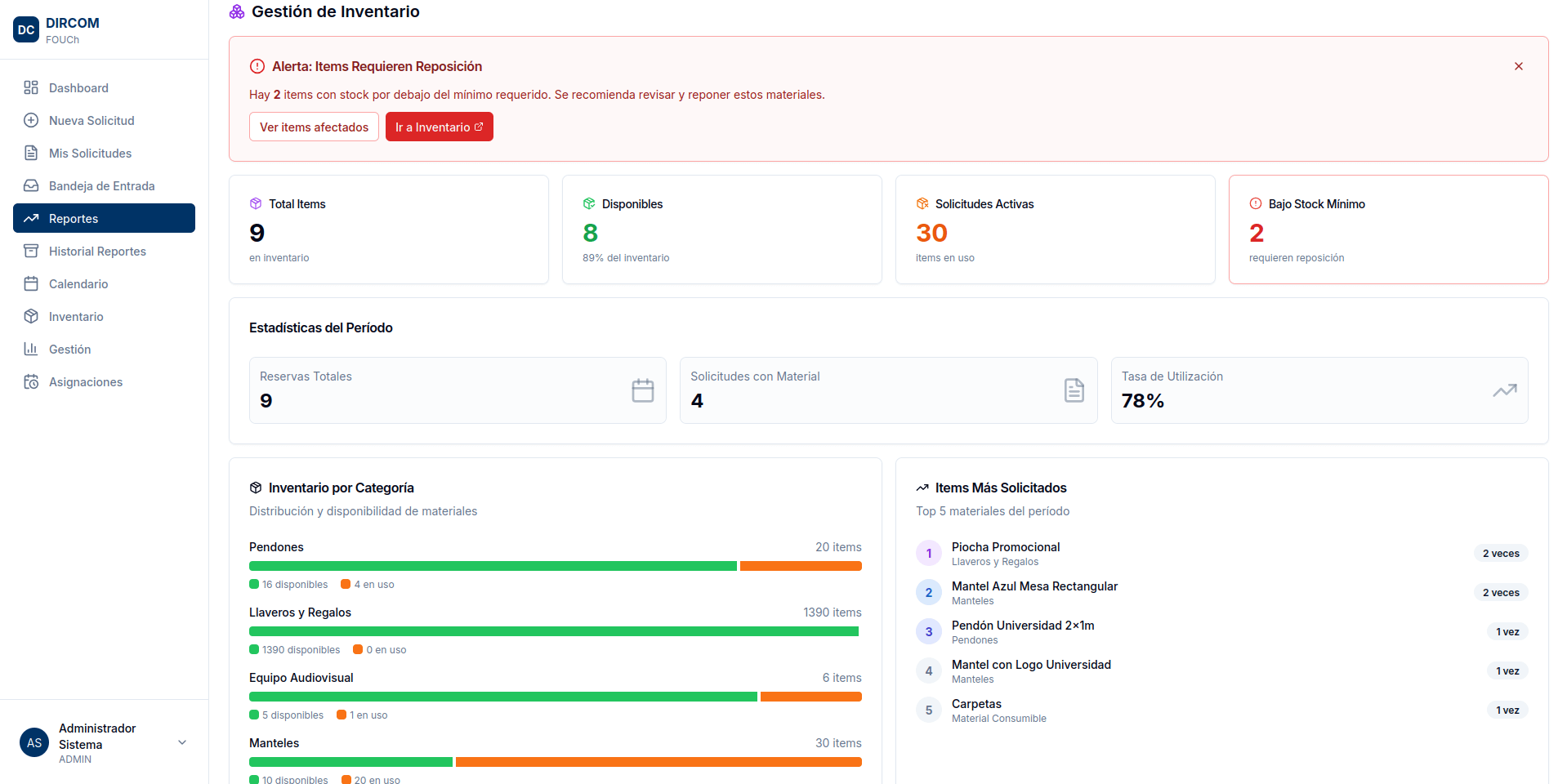The image size is (1567, 784).
Task: Open the Bajo Stock Mínimo card
Action: click(1388, 229)
